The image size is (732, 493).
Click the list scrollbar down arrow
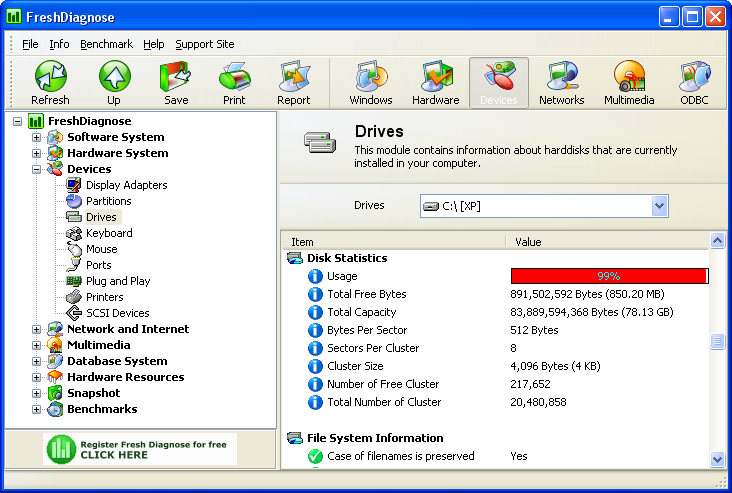(717, 459)
